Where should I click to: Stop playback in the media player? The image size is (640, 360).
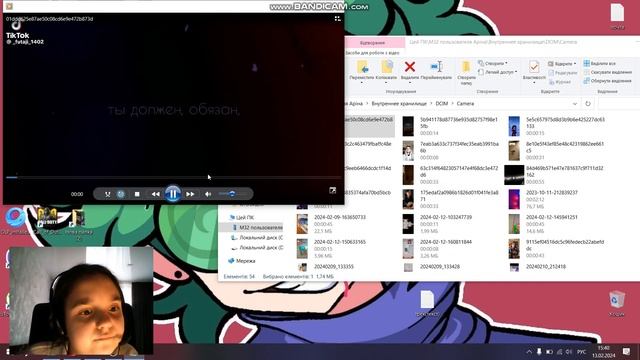137,194
